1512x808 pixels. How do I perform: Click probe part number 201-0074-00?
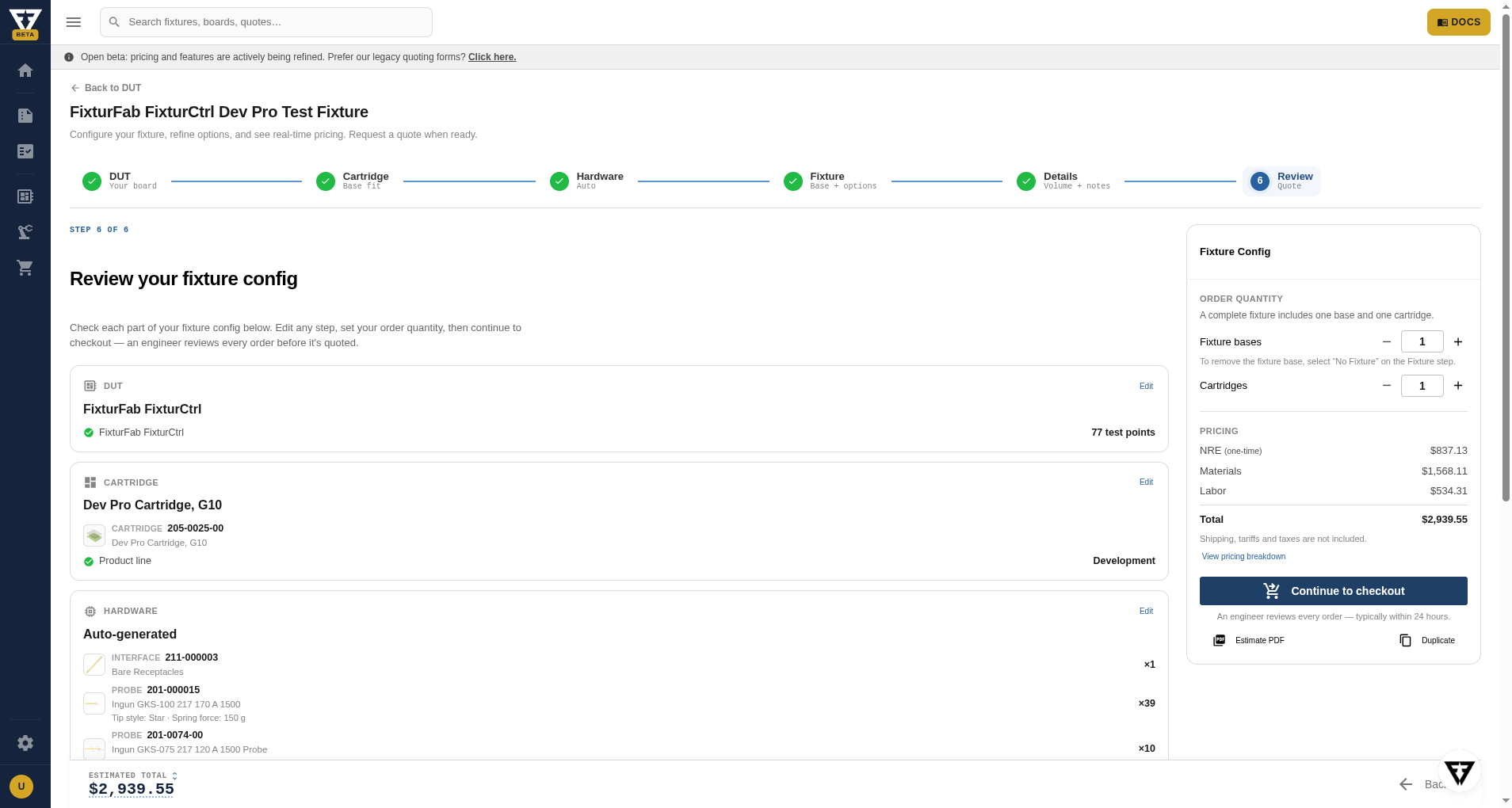click(174, 735)
